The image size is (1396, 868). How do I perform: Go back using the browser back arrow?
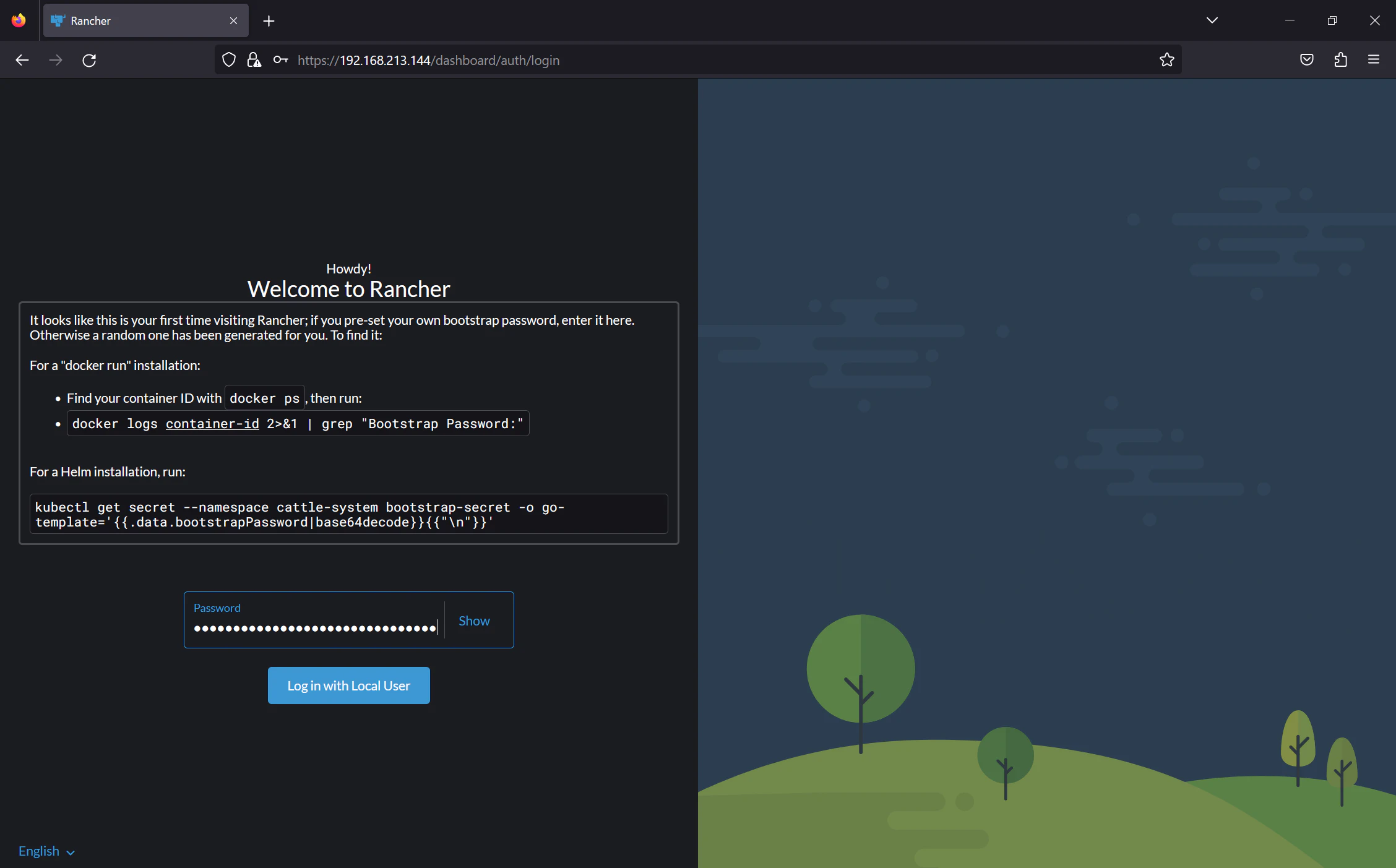22,60
